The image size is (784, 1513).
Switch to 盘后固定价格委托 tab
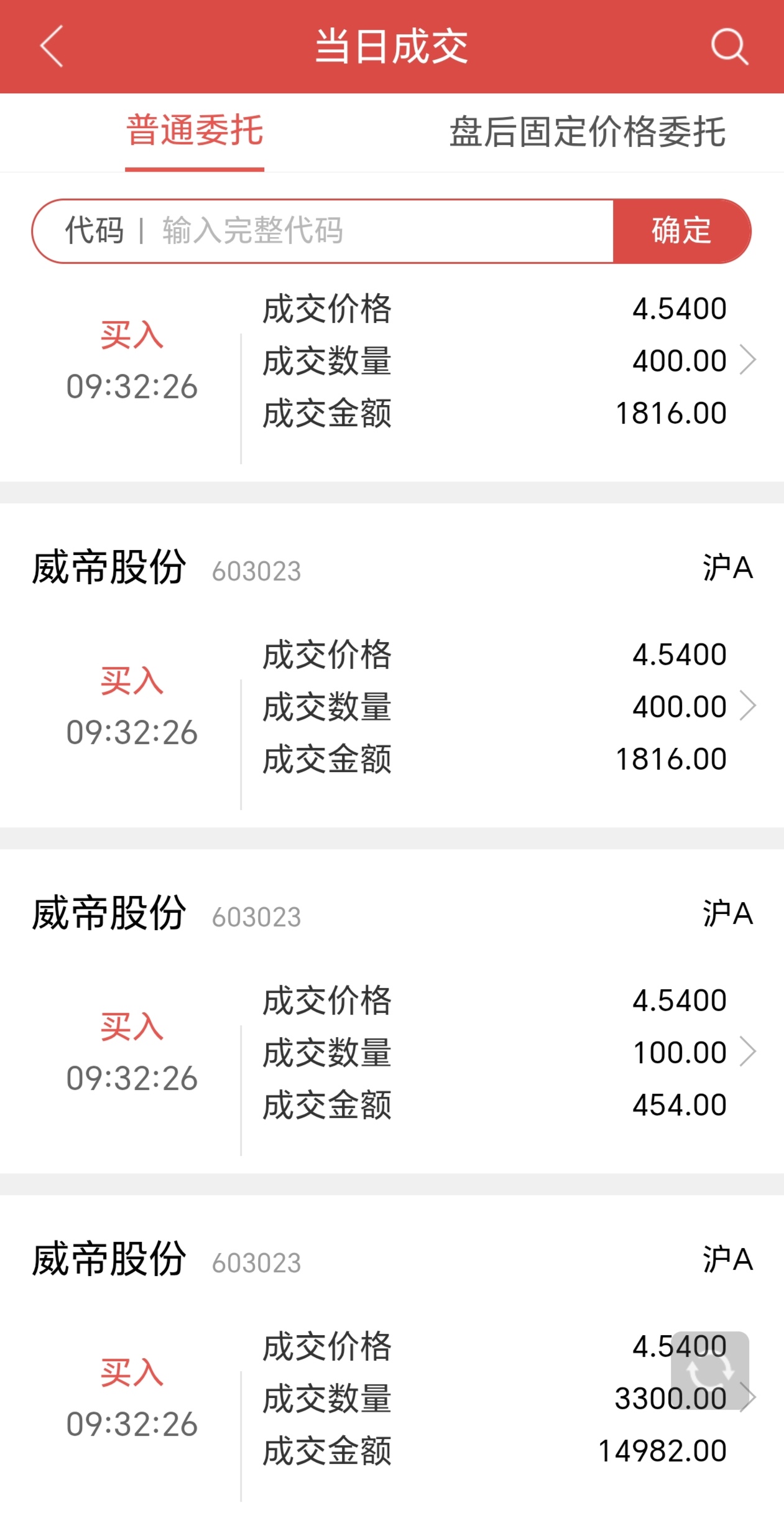tap(587, 131)
